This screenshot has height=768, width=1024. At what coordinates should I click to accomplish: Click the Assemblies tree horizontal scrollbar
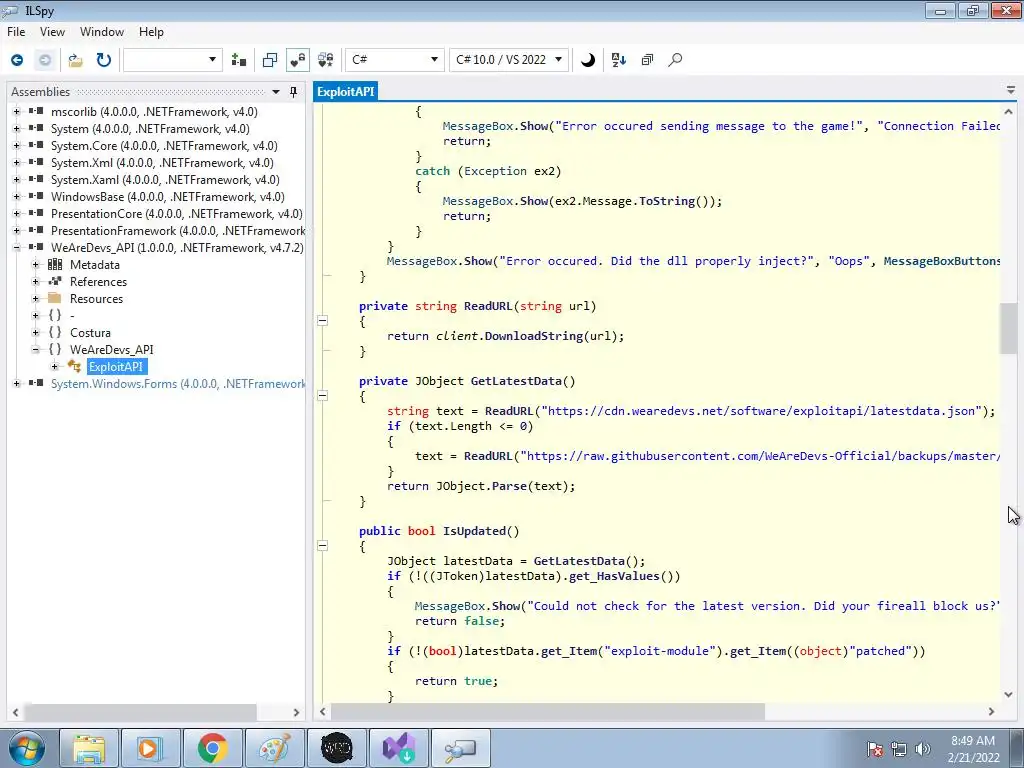[140, 712]
